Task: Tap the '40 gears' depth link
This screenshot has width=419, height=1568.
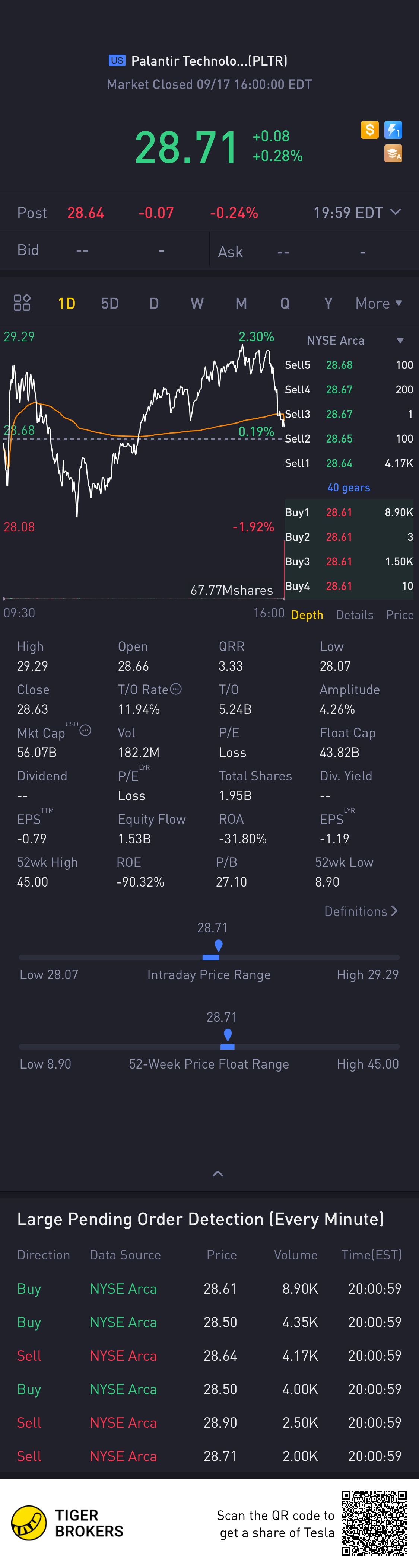Action: click(348, 488)
